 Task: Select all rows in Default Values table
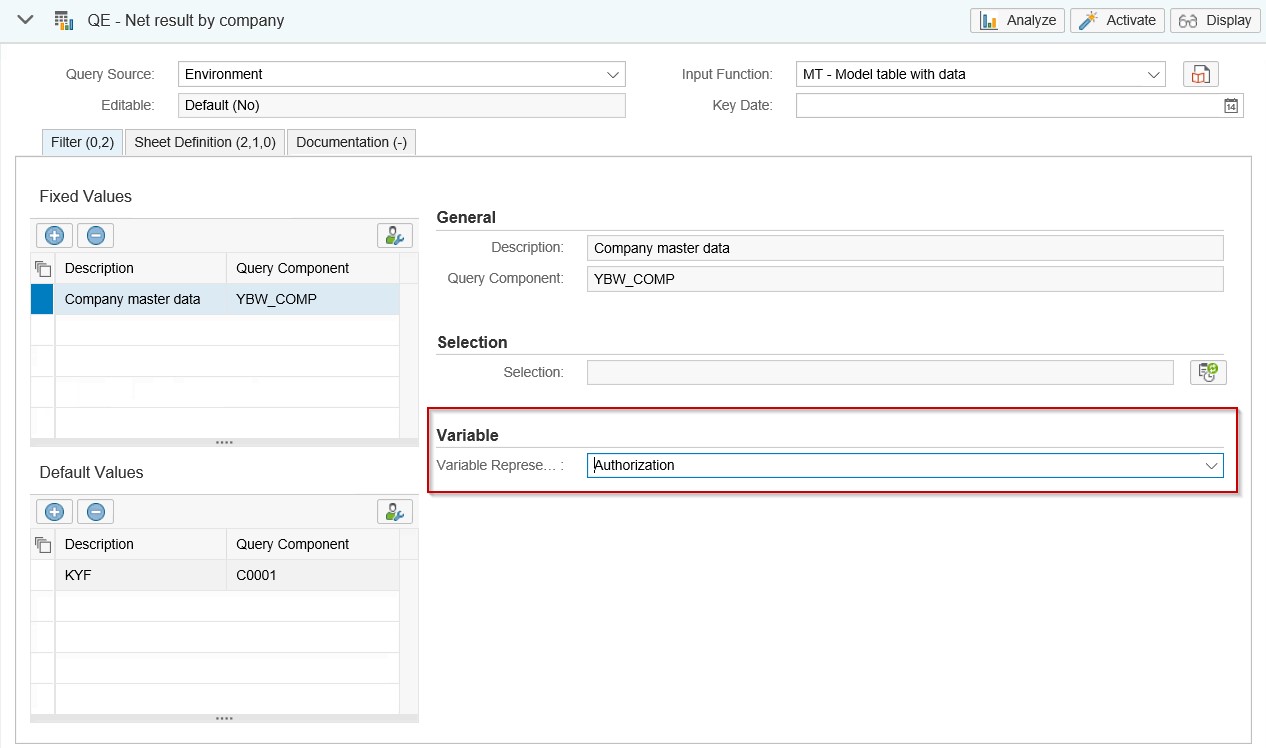click(x=43, y=545)
